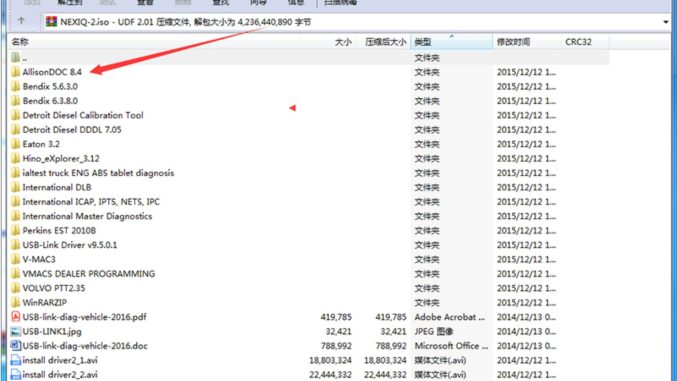Click the packed size 22,444,332 in 压缩后大小 column
This screenshot has width=678, height=381.
[x=385, y=375]
